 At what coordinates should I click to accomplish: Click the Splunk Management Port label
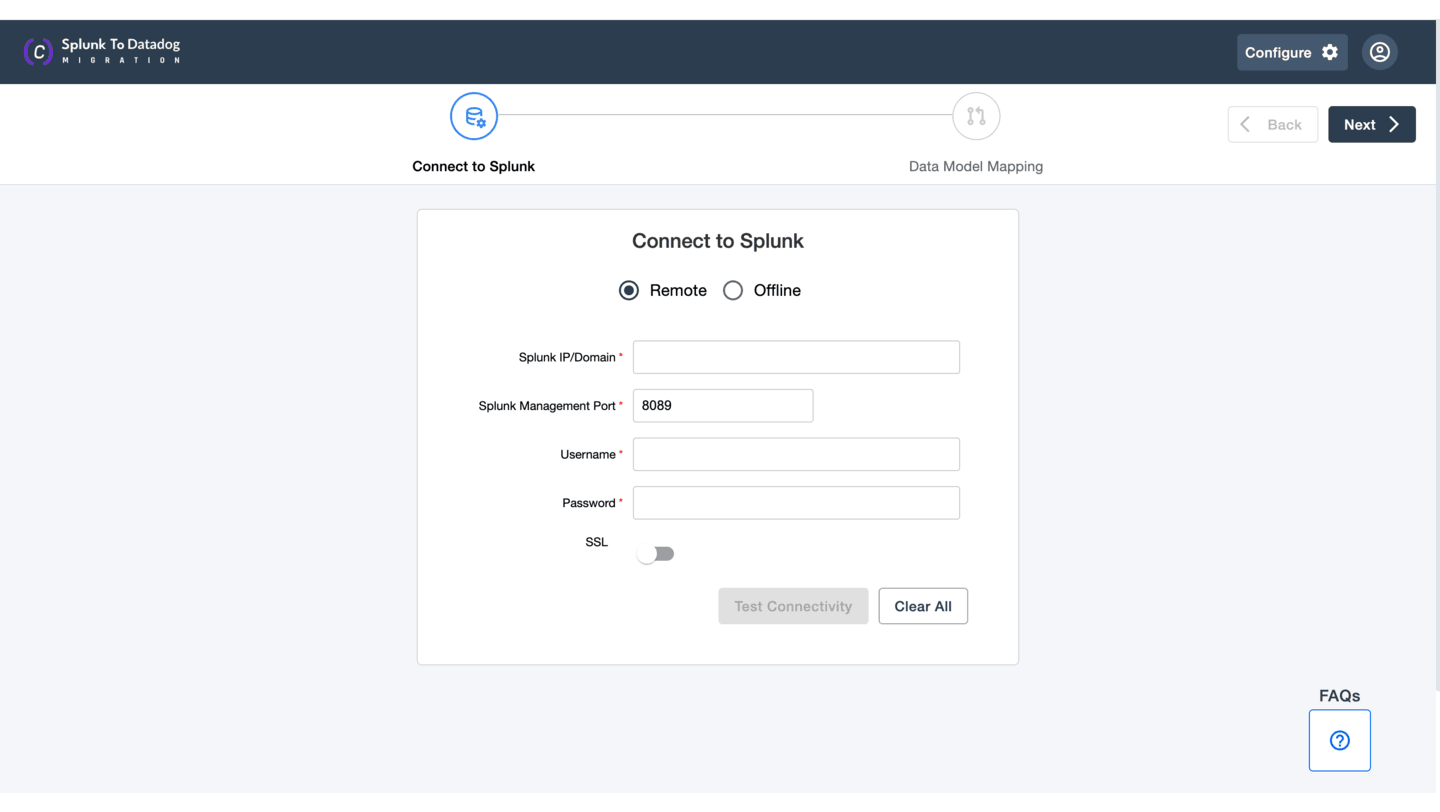coord(547,406)
